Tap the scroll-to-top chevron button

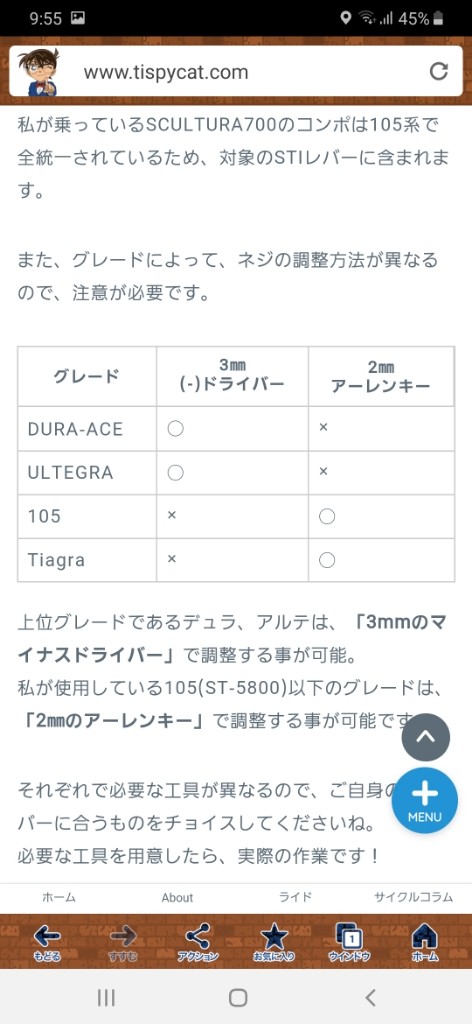point(426,738)
